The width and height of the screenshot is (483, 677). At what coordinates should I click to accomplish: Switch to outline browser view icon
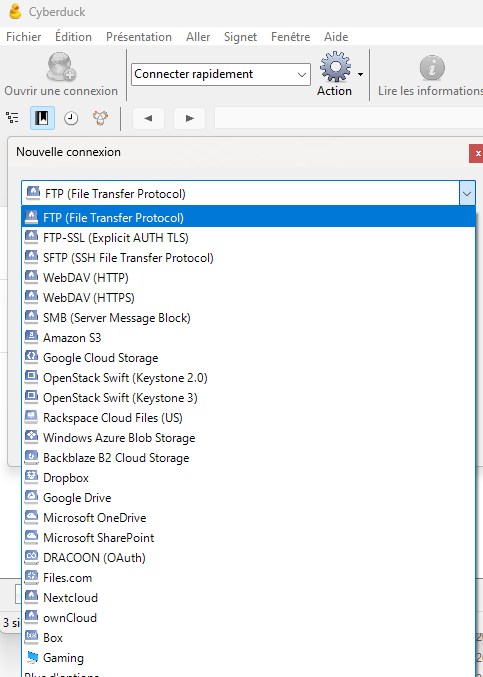(13, 117)
